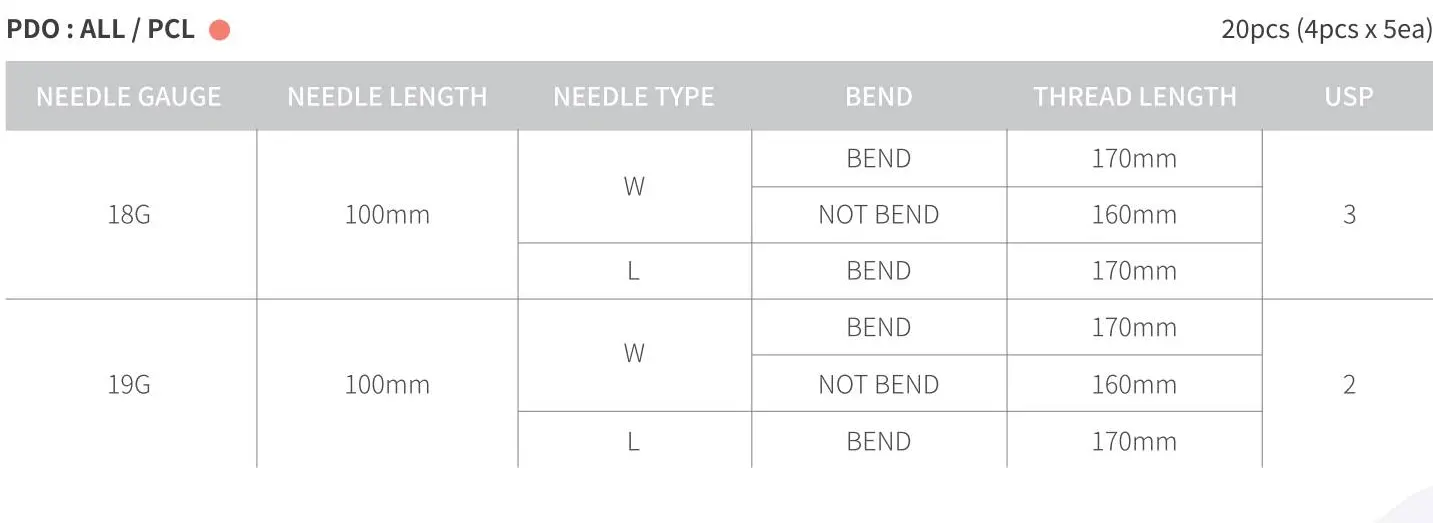This screenshot has height=523, width=1433.
Task: Select the L needle type cell for 19G
Action: 634,441
